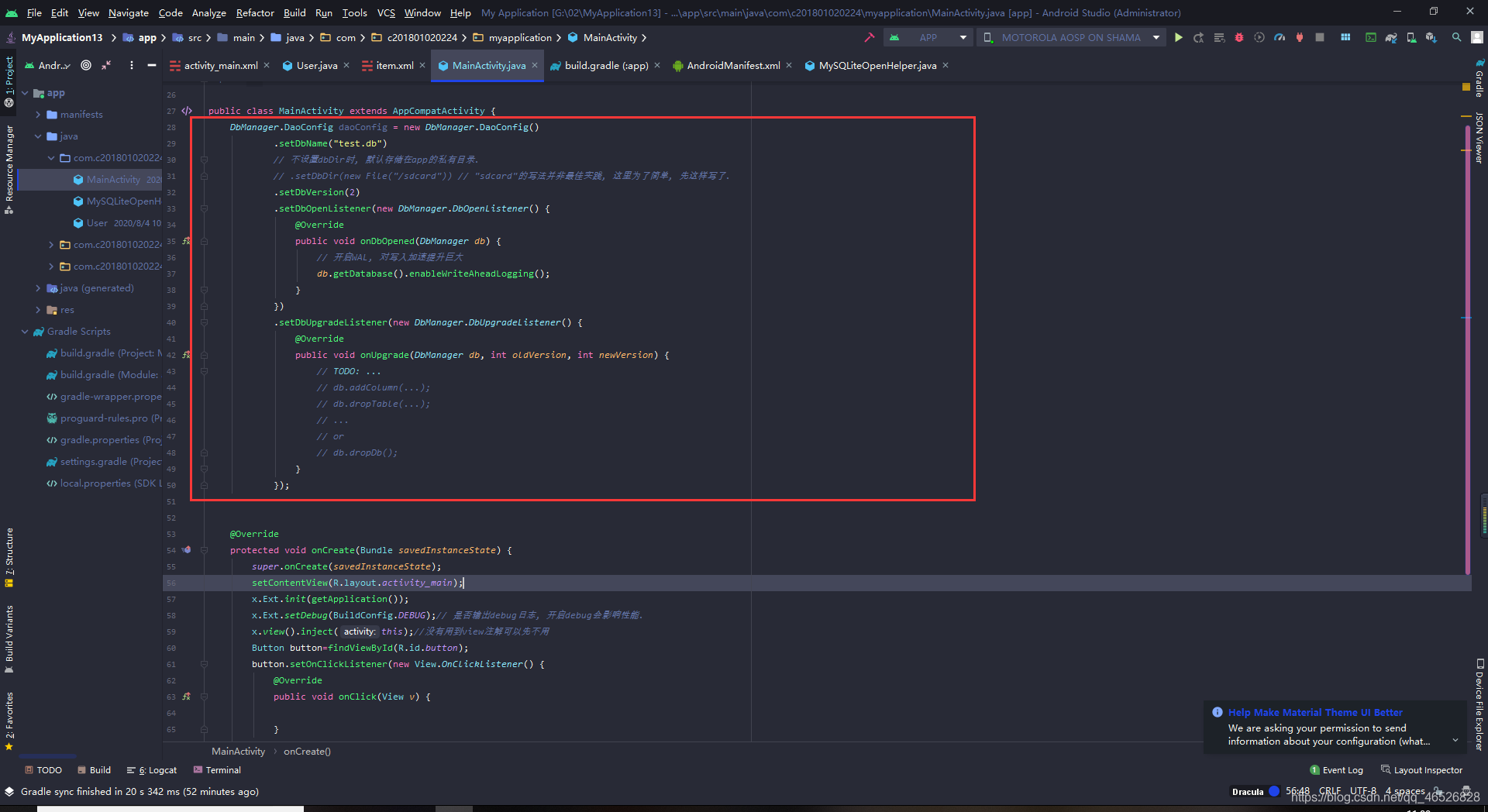Collapse the java folder
The image size is (1488, 812).
coord(38,136)
